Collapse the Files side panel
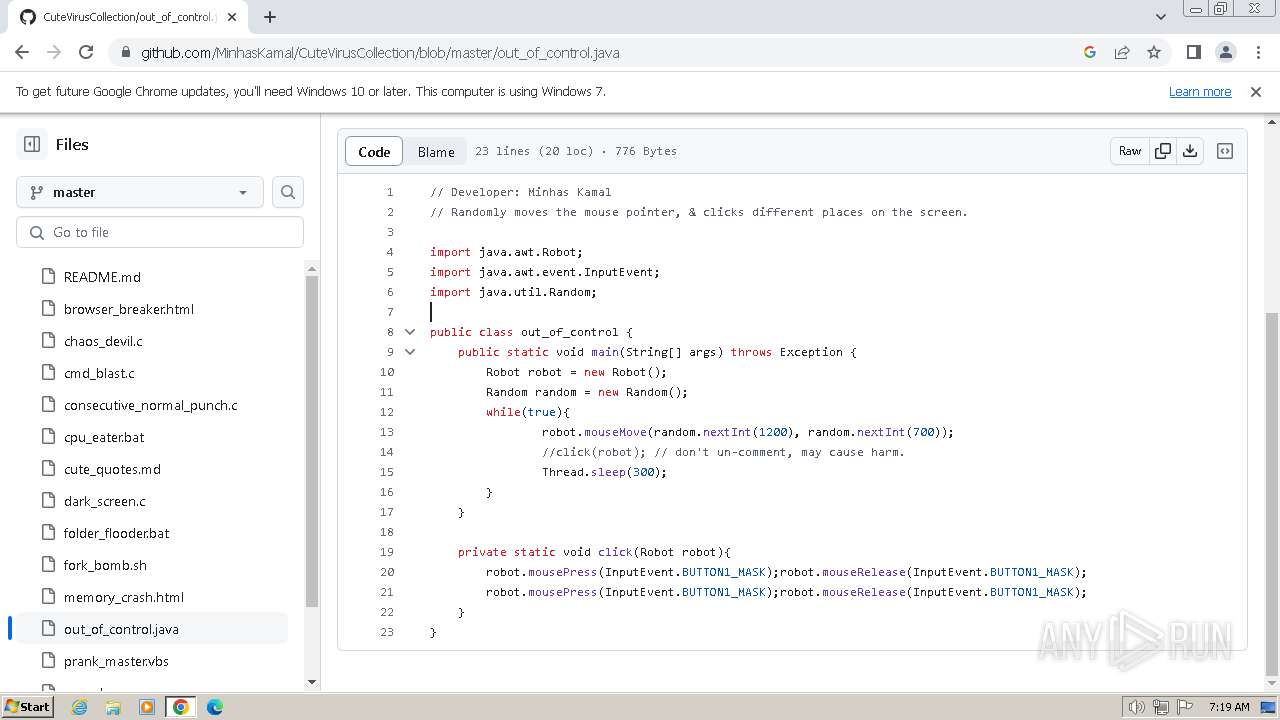This screenshot has height=720, width=1280. (32, 144)
